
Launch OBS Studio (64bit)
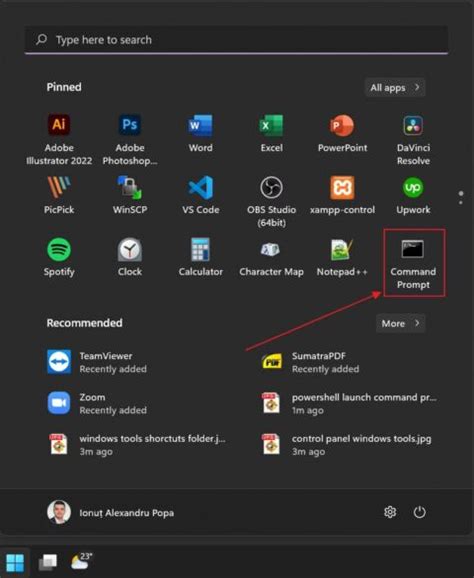point(272,201)
